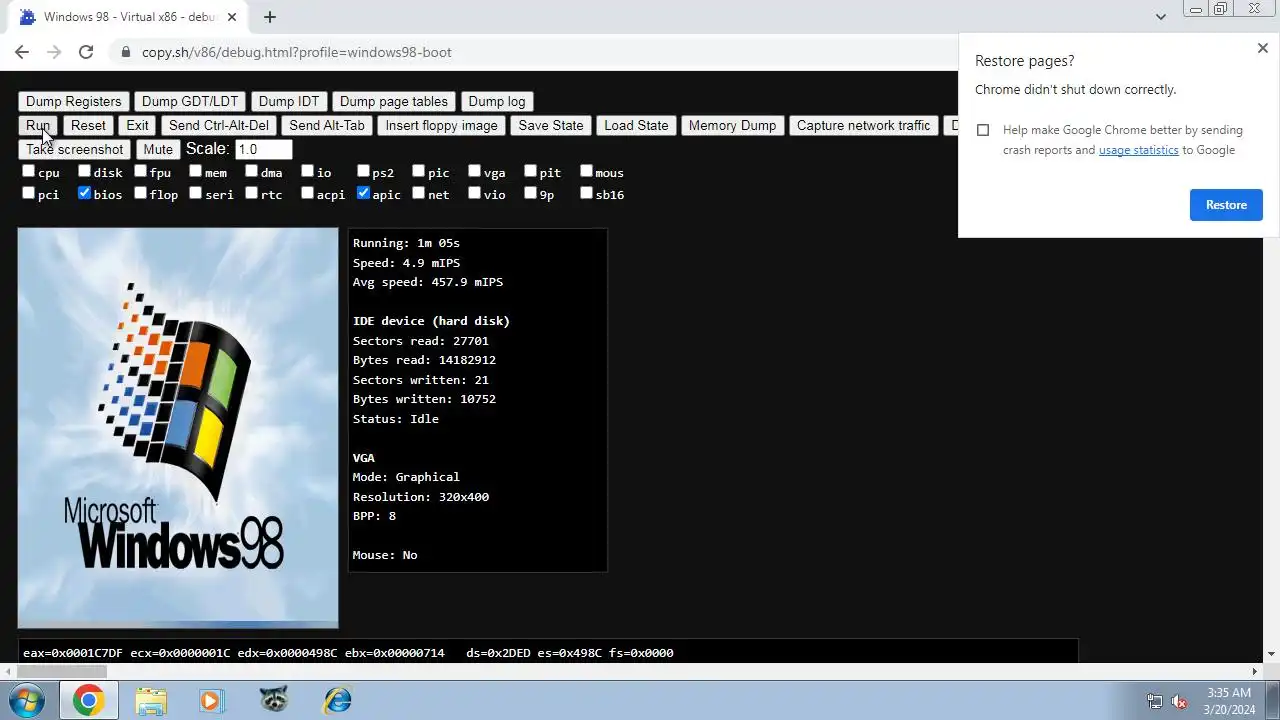Enable the 9p log checkbox
The image size is (1280, 720).
point(531,193)
